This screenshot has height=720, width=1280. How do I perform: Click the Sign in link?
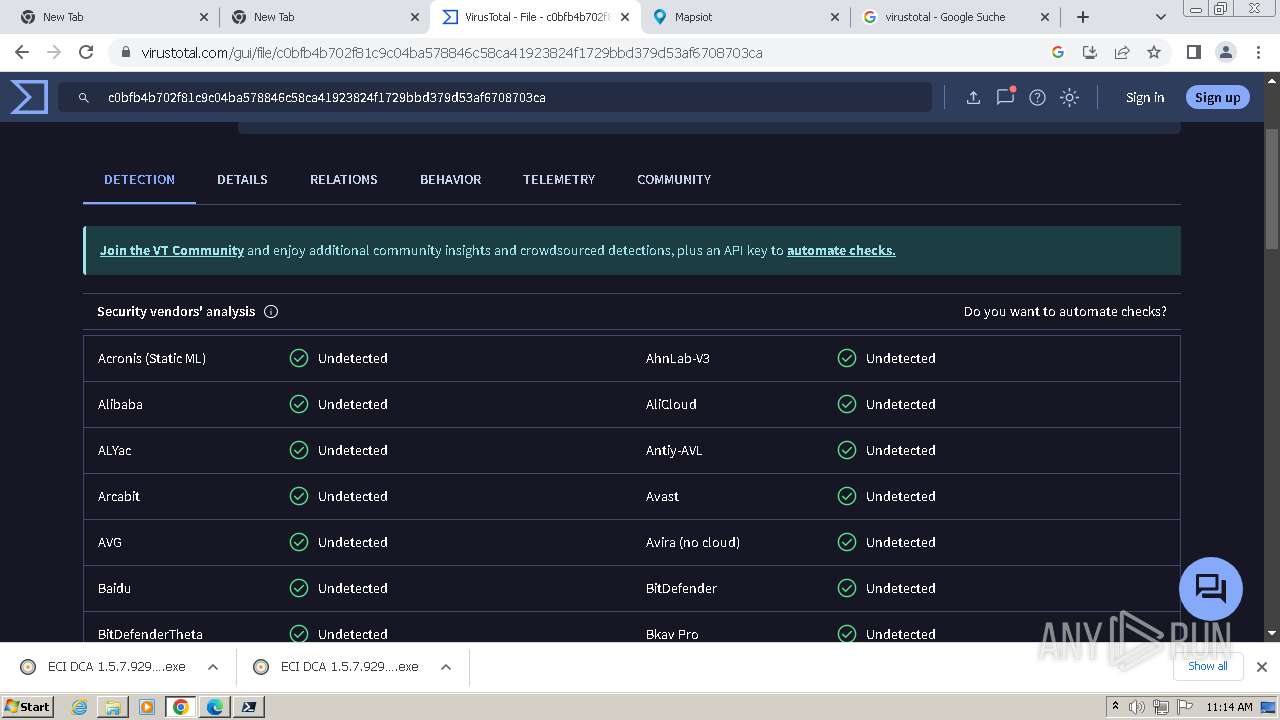(1145, 97)
